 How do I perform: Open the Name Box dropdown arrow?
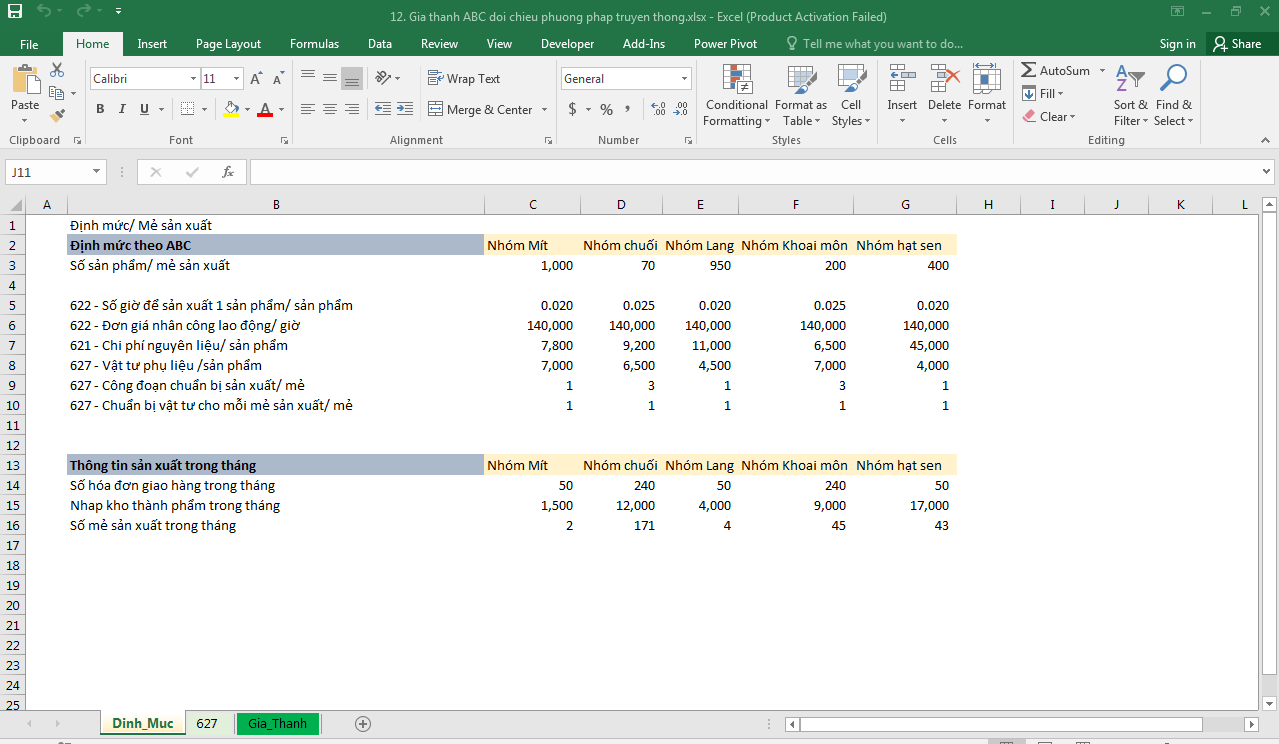(97, 172)
